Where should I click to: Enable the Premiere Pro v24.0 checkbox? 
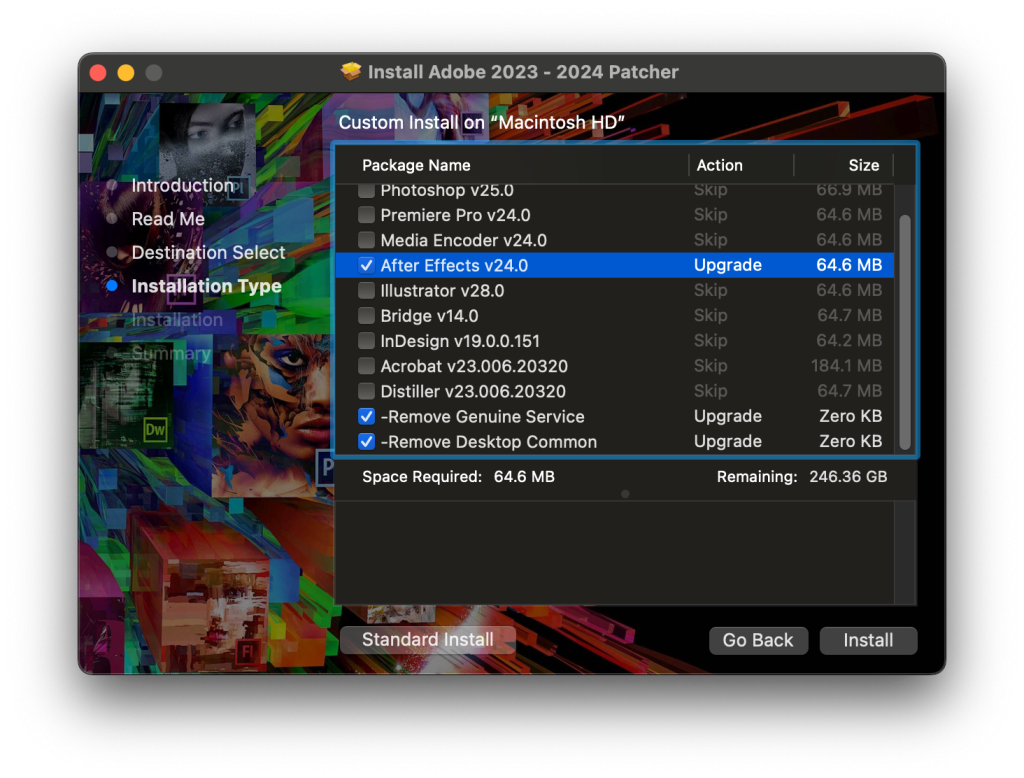click(x=366, y=214)
